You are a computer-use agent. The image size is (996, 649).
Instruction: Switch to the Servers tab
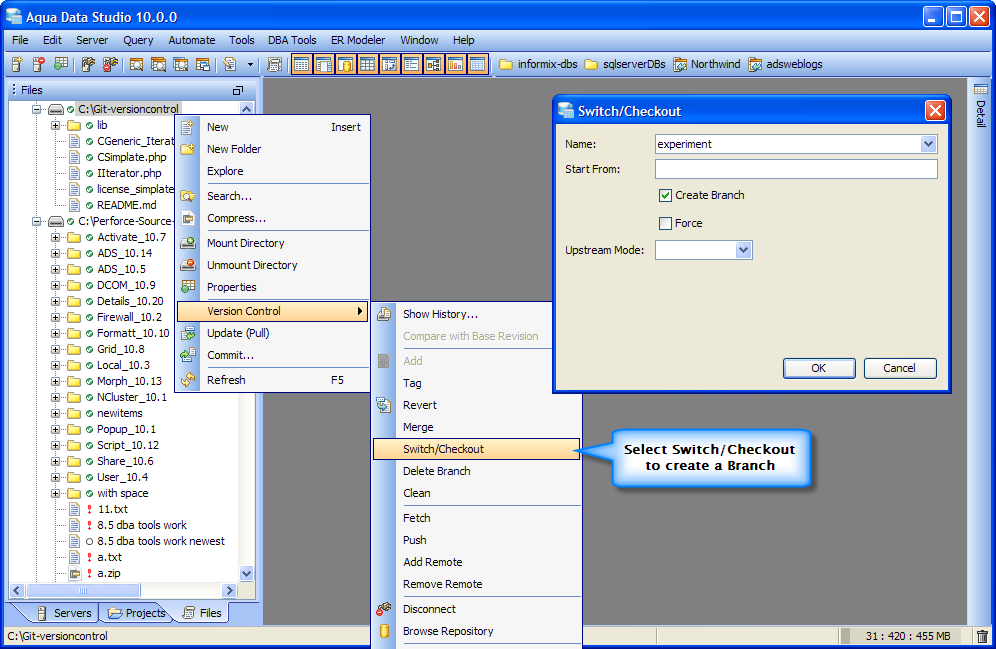pos(64,613)
